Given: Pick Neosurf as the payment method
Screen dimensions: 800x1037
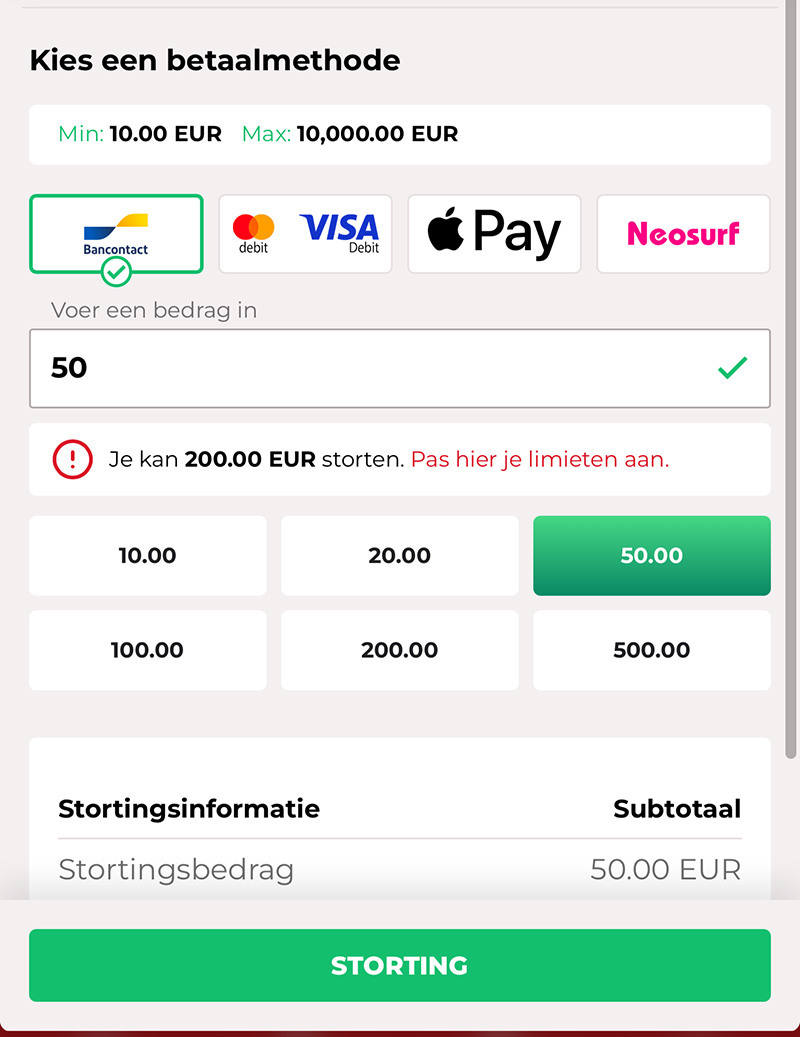Looking at the screenshot, I should [x=683, y=232].
